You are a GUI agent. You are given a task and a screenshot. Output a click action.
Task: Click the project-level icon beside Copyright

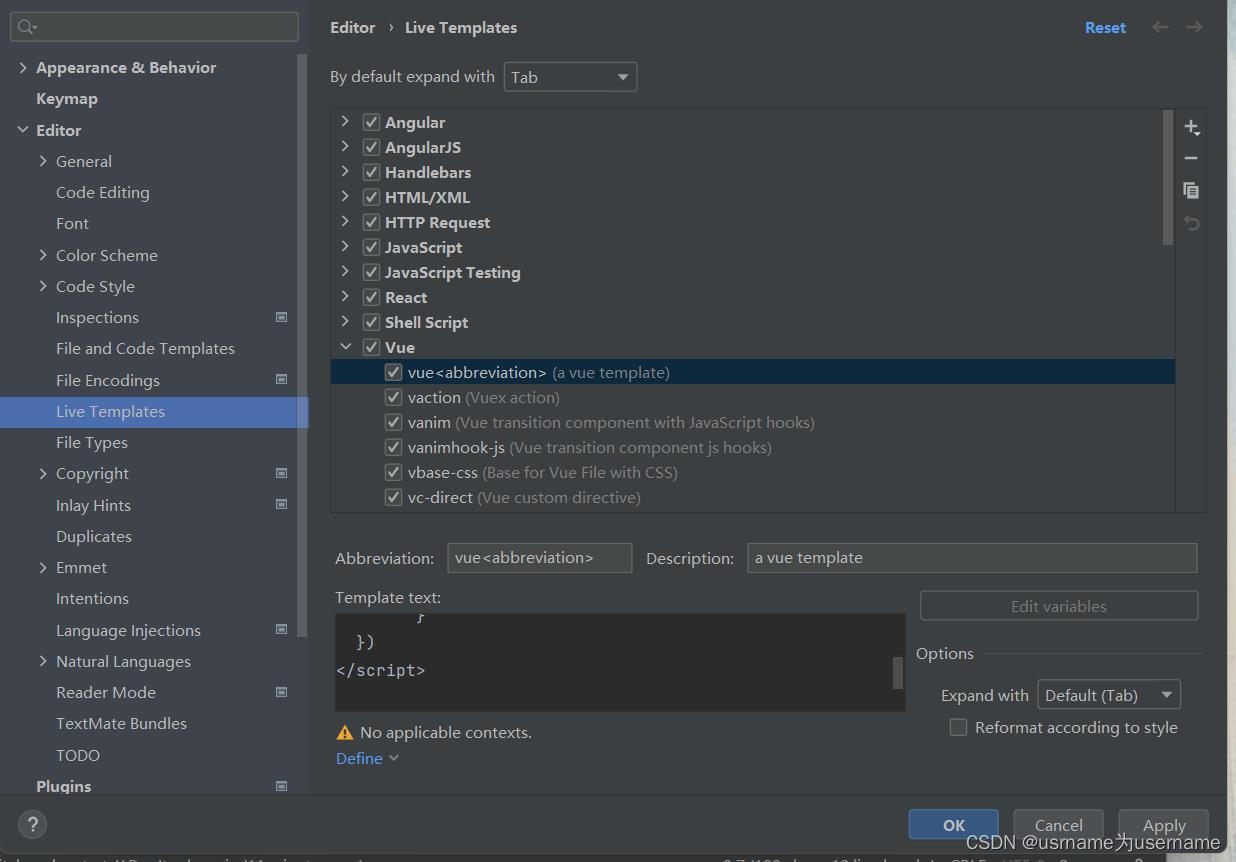click(281, 473)
